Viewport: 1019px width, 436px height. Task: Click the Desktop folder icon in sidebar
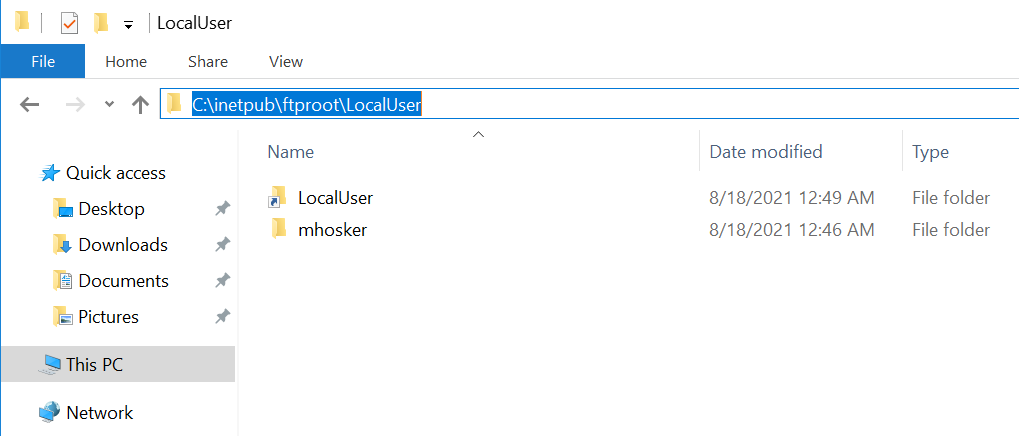tap(62, 209)
